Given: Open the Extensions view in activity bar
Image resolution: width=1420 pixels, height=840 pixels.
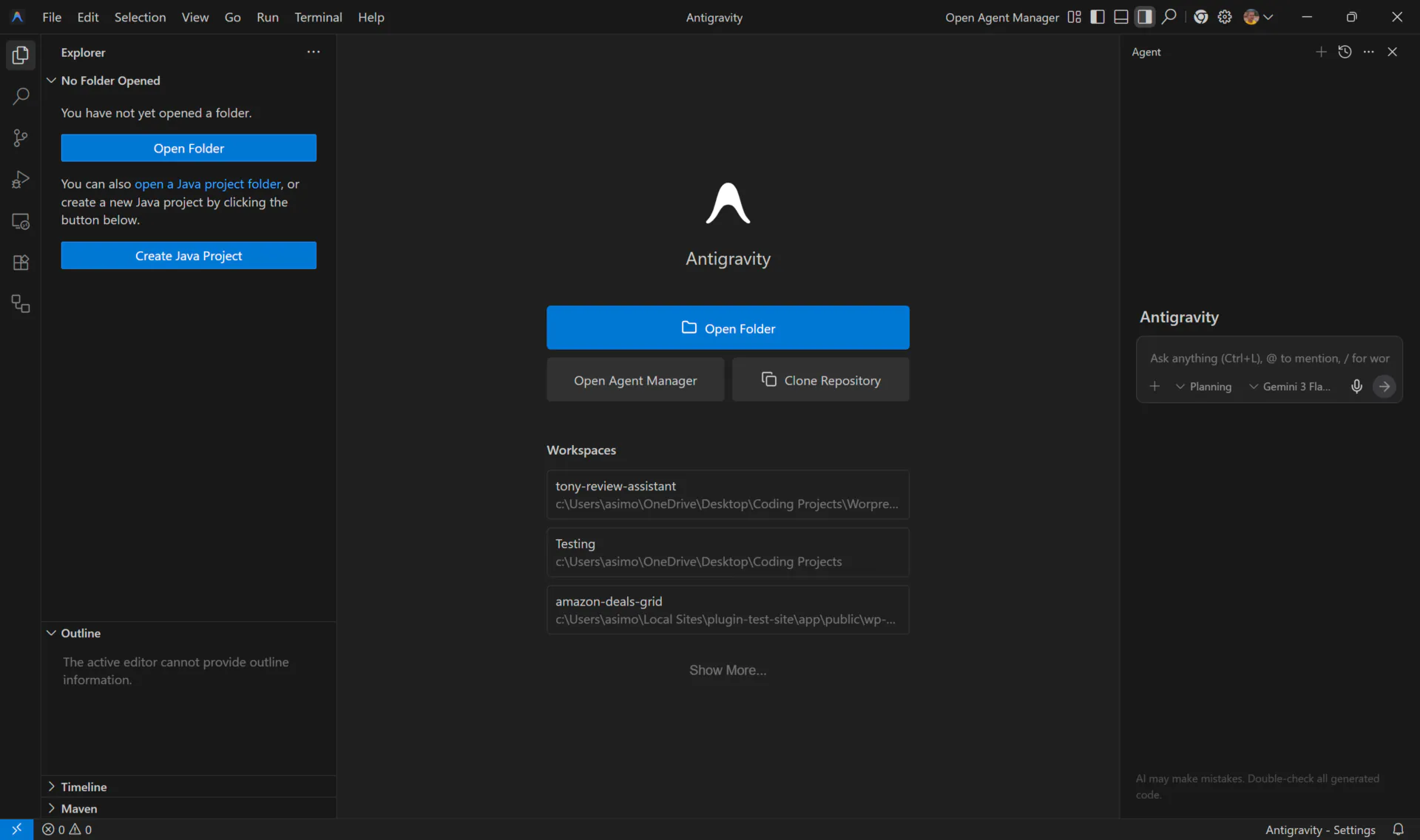Looking at the screenshot, I should pos(21,262).
